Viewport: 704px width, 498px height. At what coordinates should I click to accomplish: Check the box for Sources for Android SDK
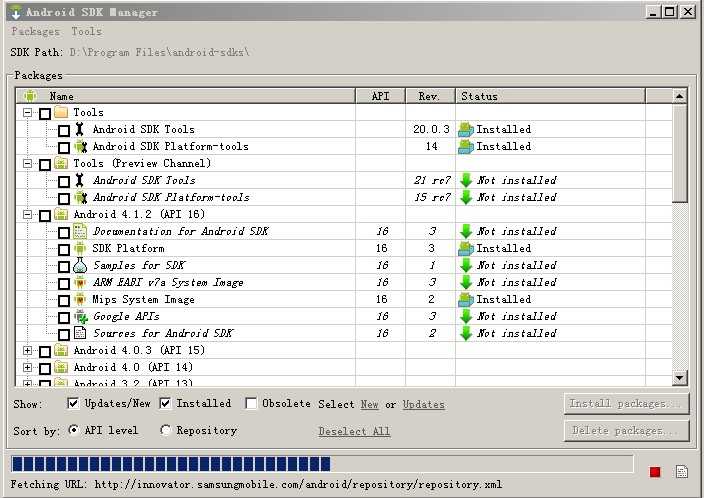[64, 335]
